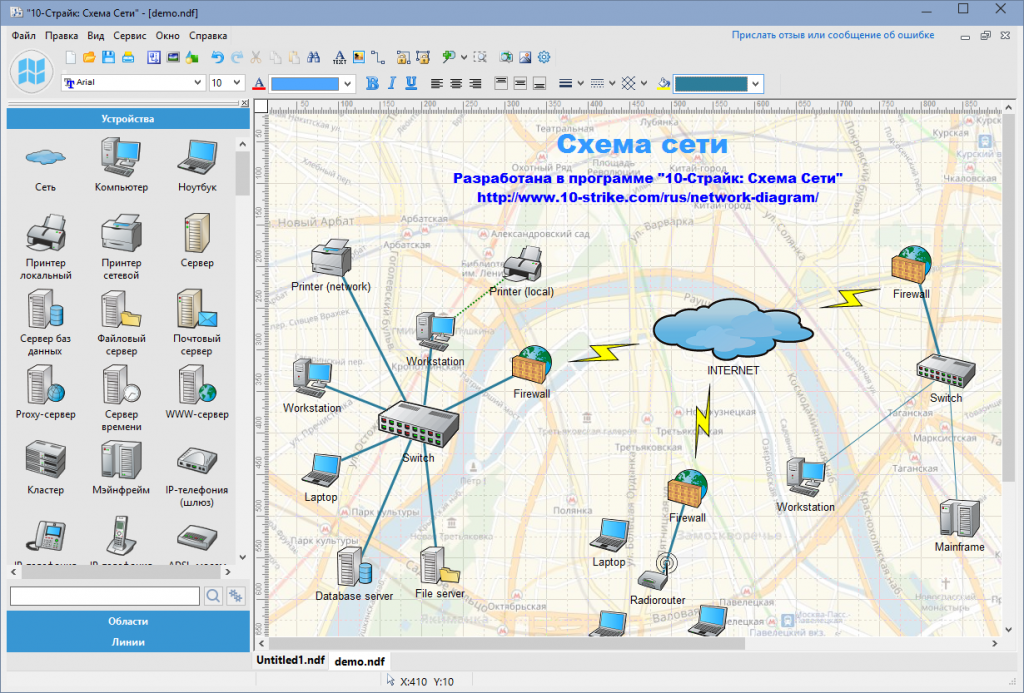
Task: Close the devices side panel
Action: tap(244, 103)
